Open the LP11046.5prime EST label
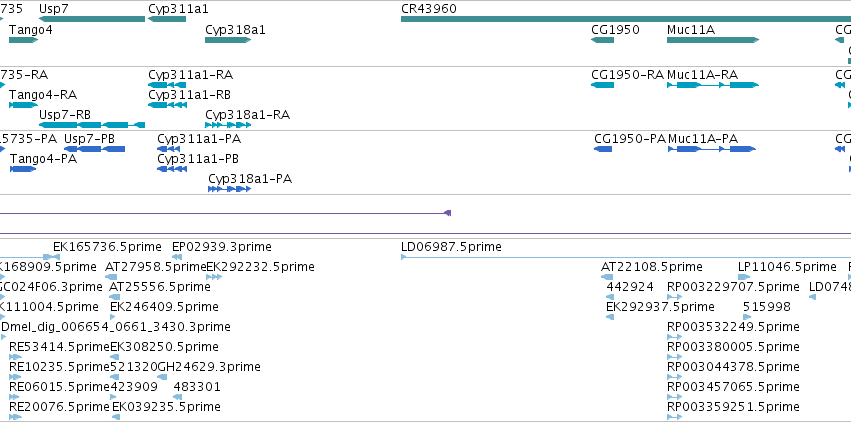The width and height of the screenshot is (851, 422). (787, 267)
